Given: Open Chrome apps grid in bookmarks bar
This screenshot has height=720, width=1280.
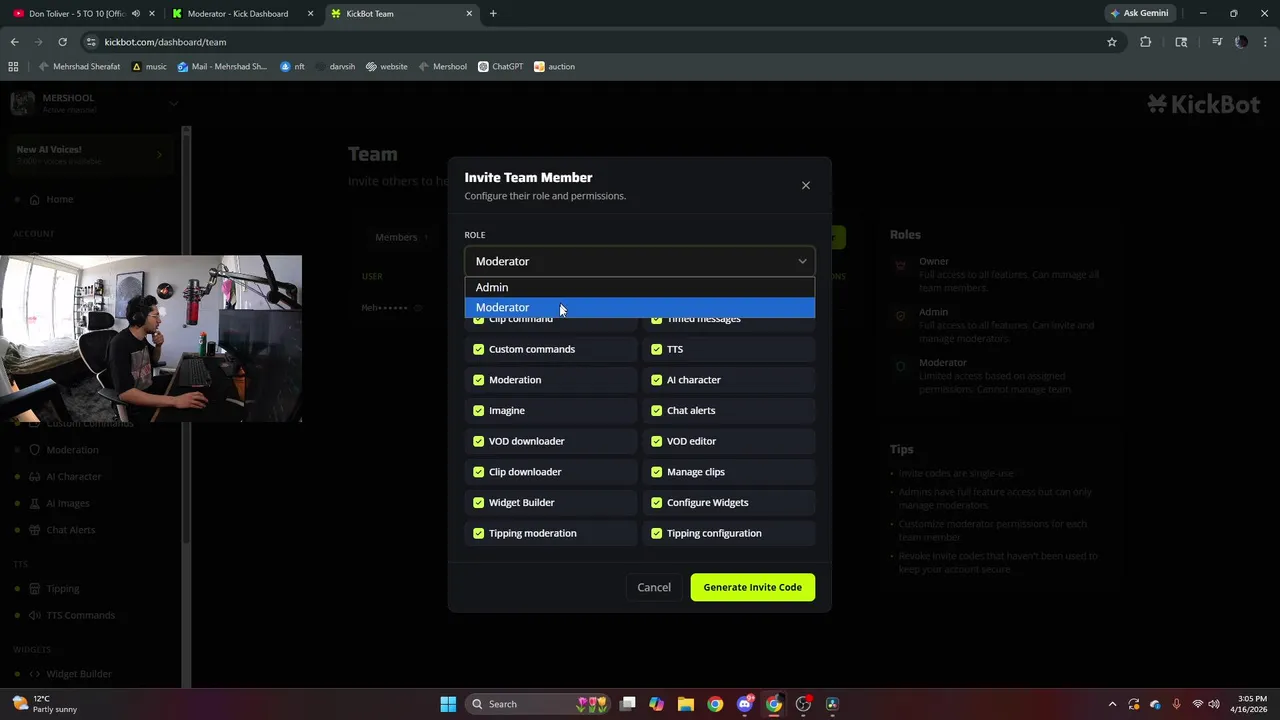Looking at the screenshot, I should [x=13, y=67].
